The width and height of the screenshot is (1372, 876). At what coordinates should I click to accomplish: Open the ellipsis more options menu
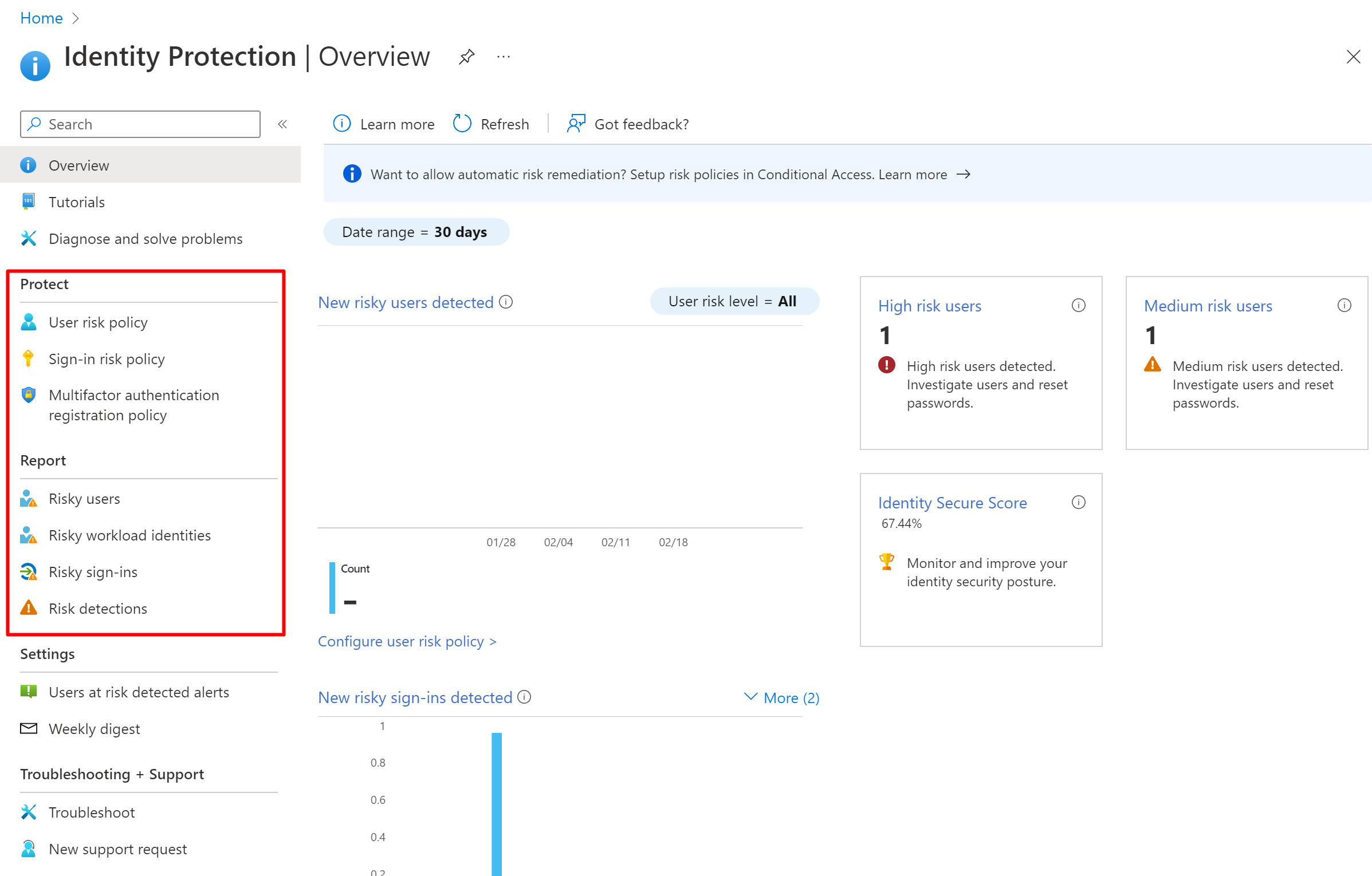[504, 57]
